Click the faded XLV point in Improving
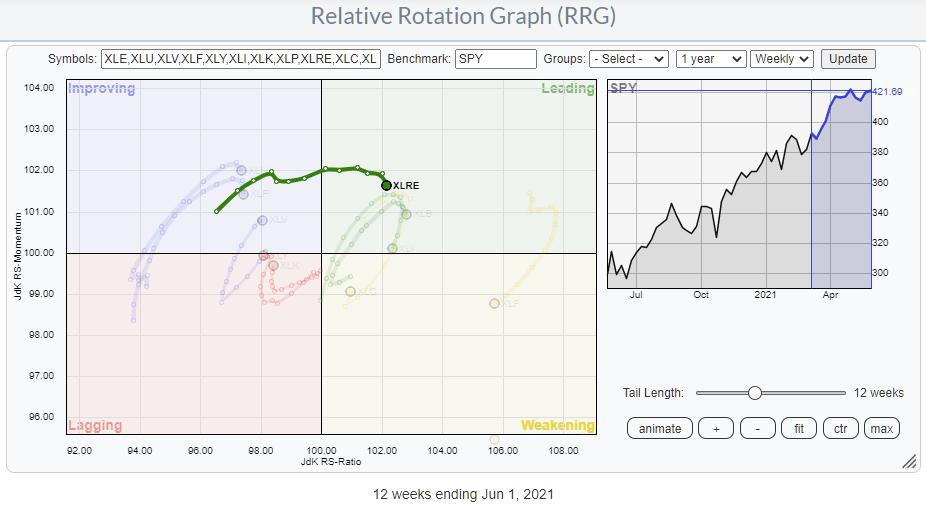This screenshot has height=506, width=926. [262, 220]
